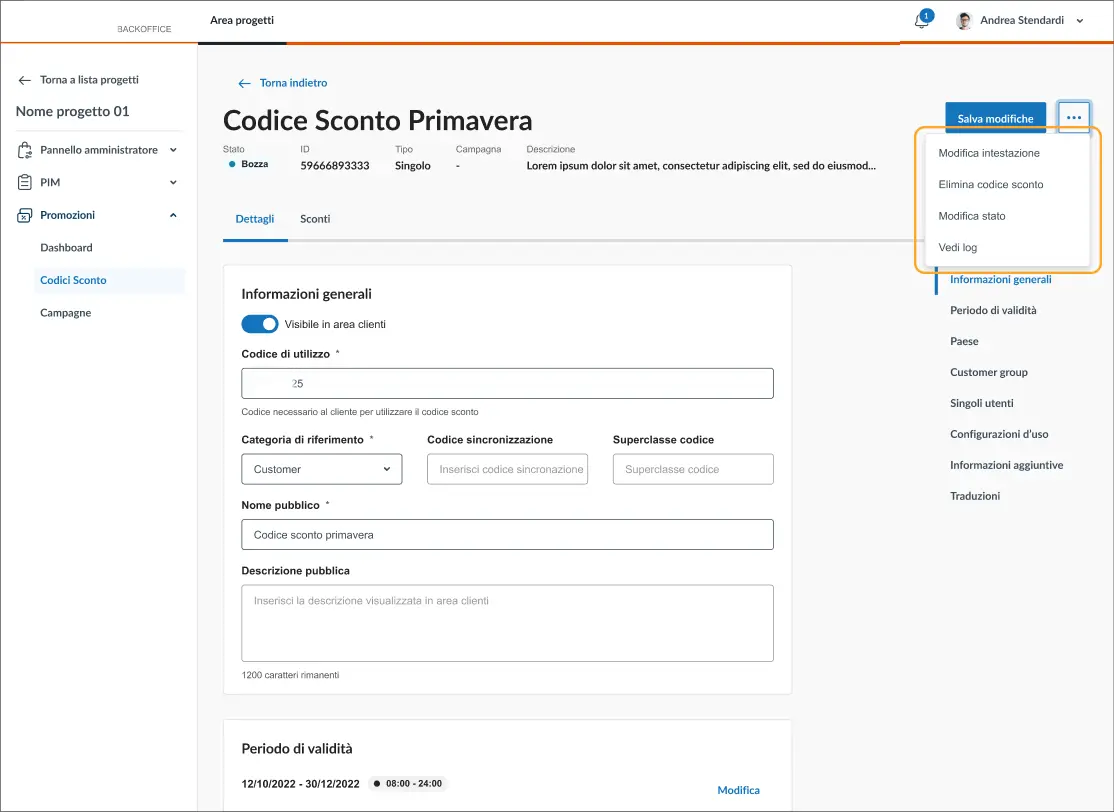The image size is (1114, 812).
Task: Click the Modifica link for Periodo di validità
Action: [x=738, y=790]
